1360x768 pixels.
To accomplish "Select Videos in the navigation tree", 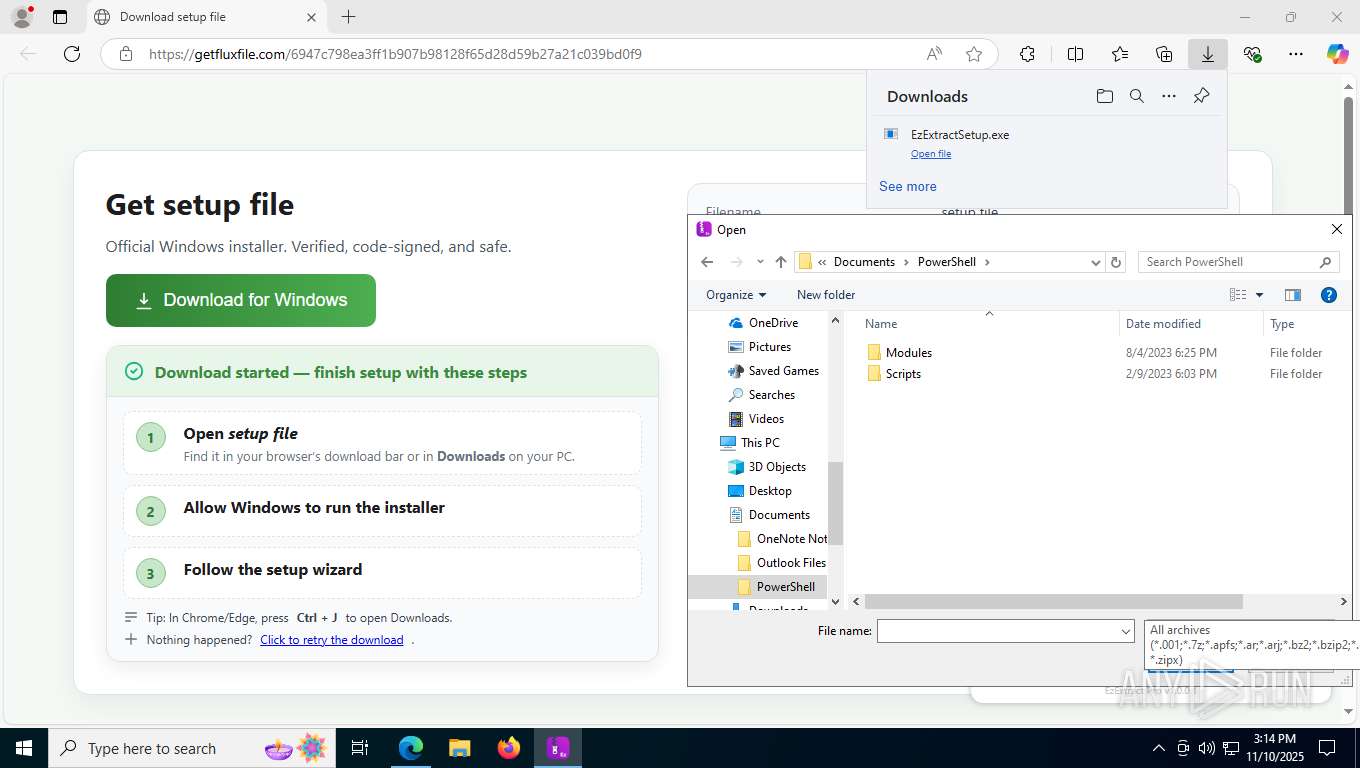I will [767, 419].
